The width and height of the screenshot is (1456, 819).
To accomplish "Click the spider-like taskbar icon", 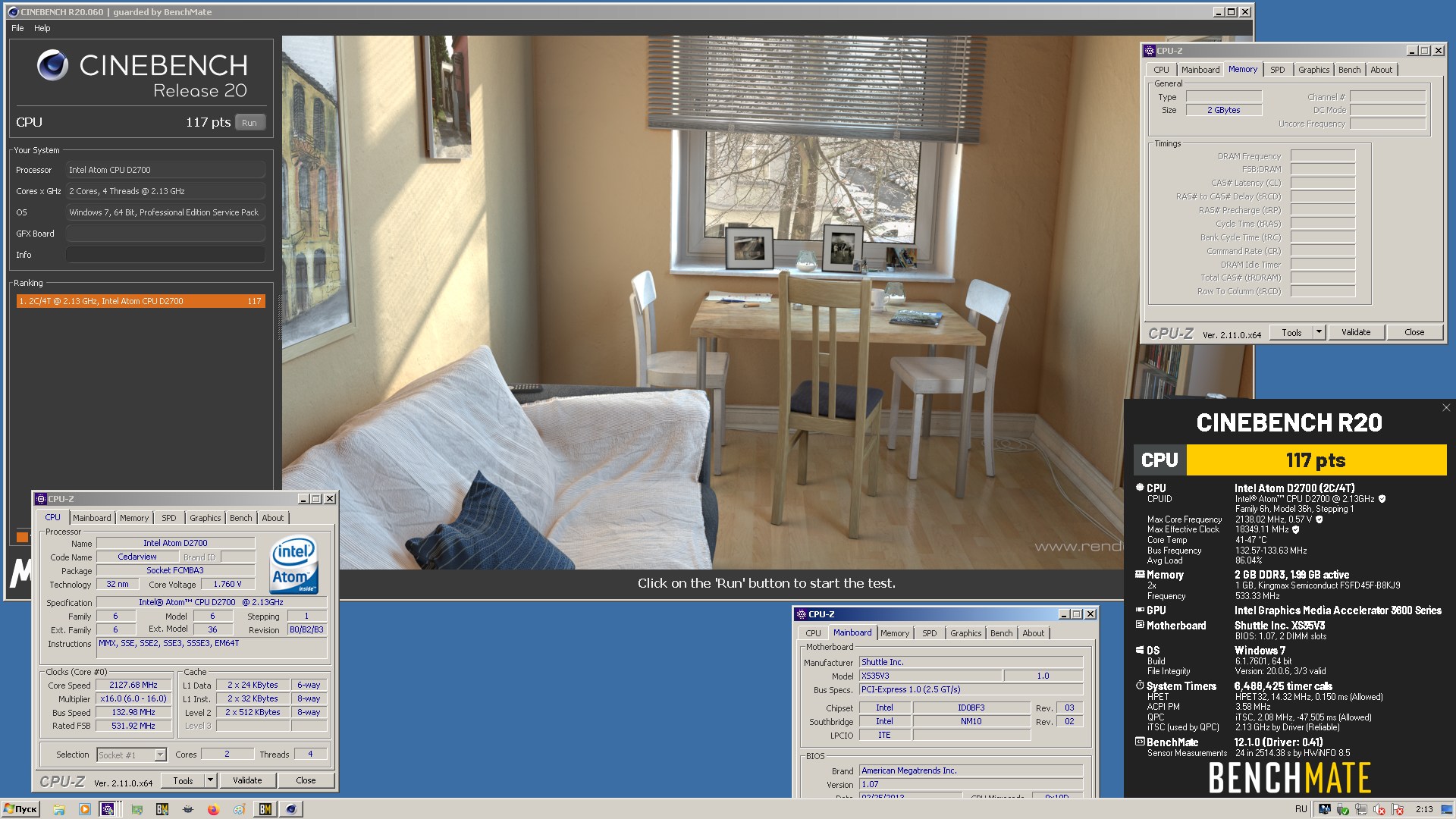I will pyautogui.click(x=188, y=809).
